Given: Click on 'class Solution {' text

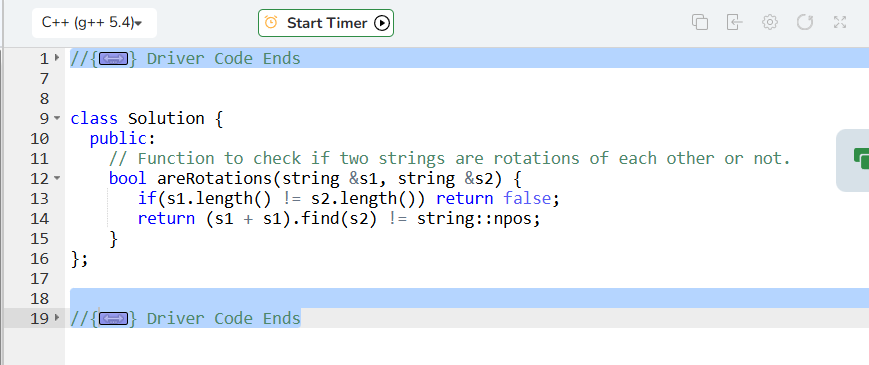Looking at the screenshot, I should tap(146, 119).
